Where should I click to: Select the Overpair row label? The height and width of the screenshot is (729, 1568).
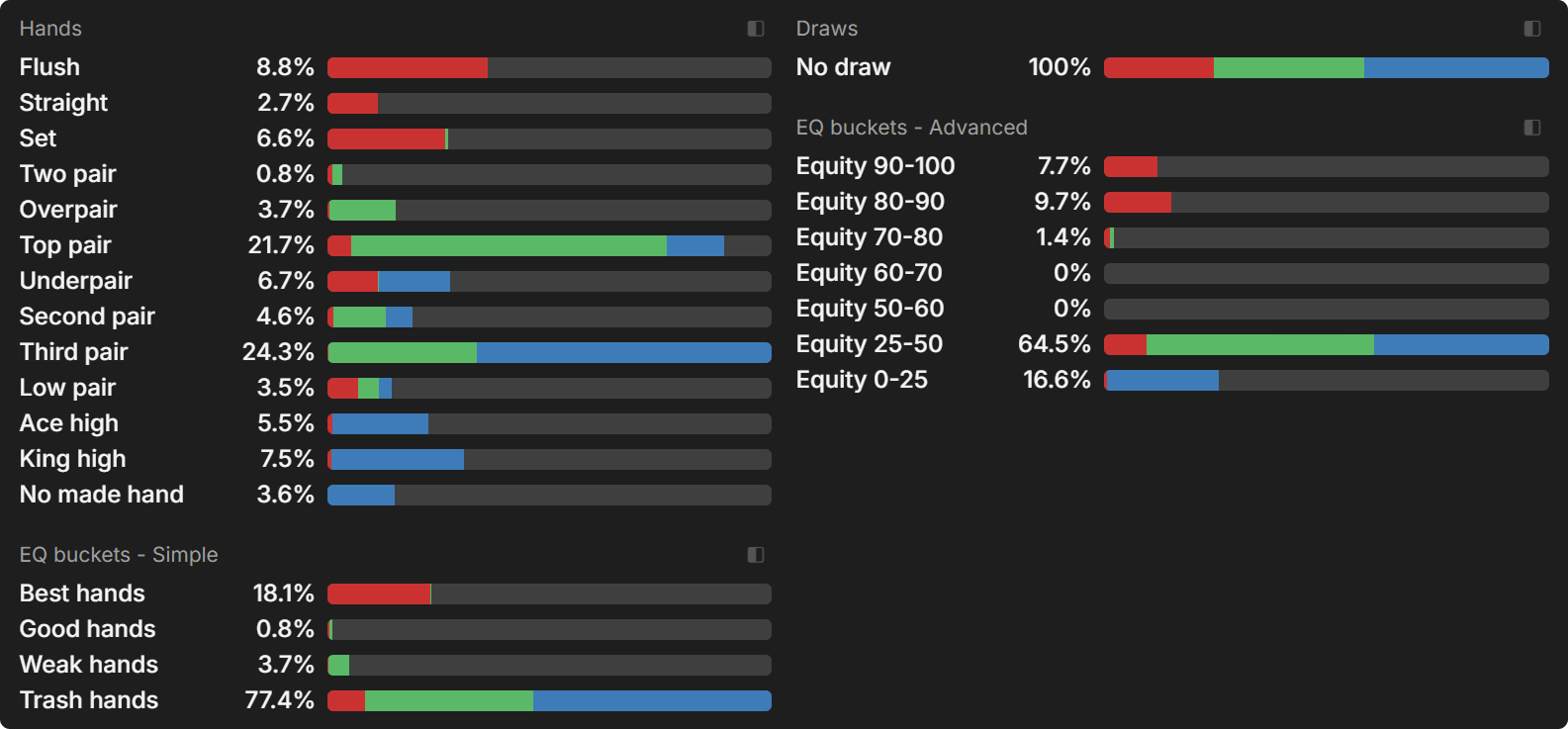68,210
